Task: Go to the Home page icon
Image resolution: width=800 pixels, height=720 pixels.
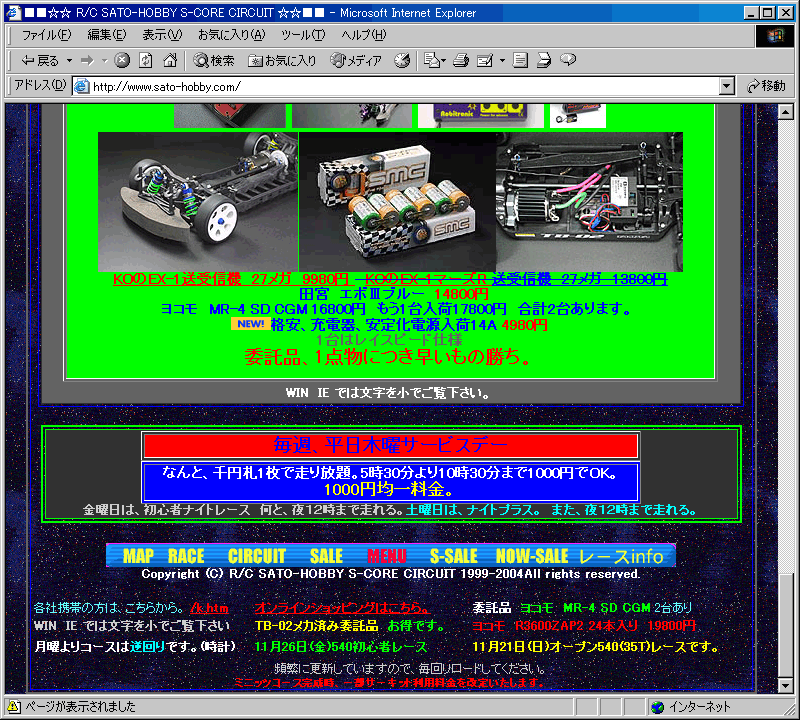Action: [x=170, y=61]
